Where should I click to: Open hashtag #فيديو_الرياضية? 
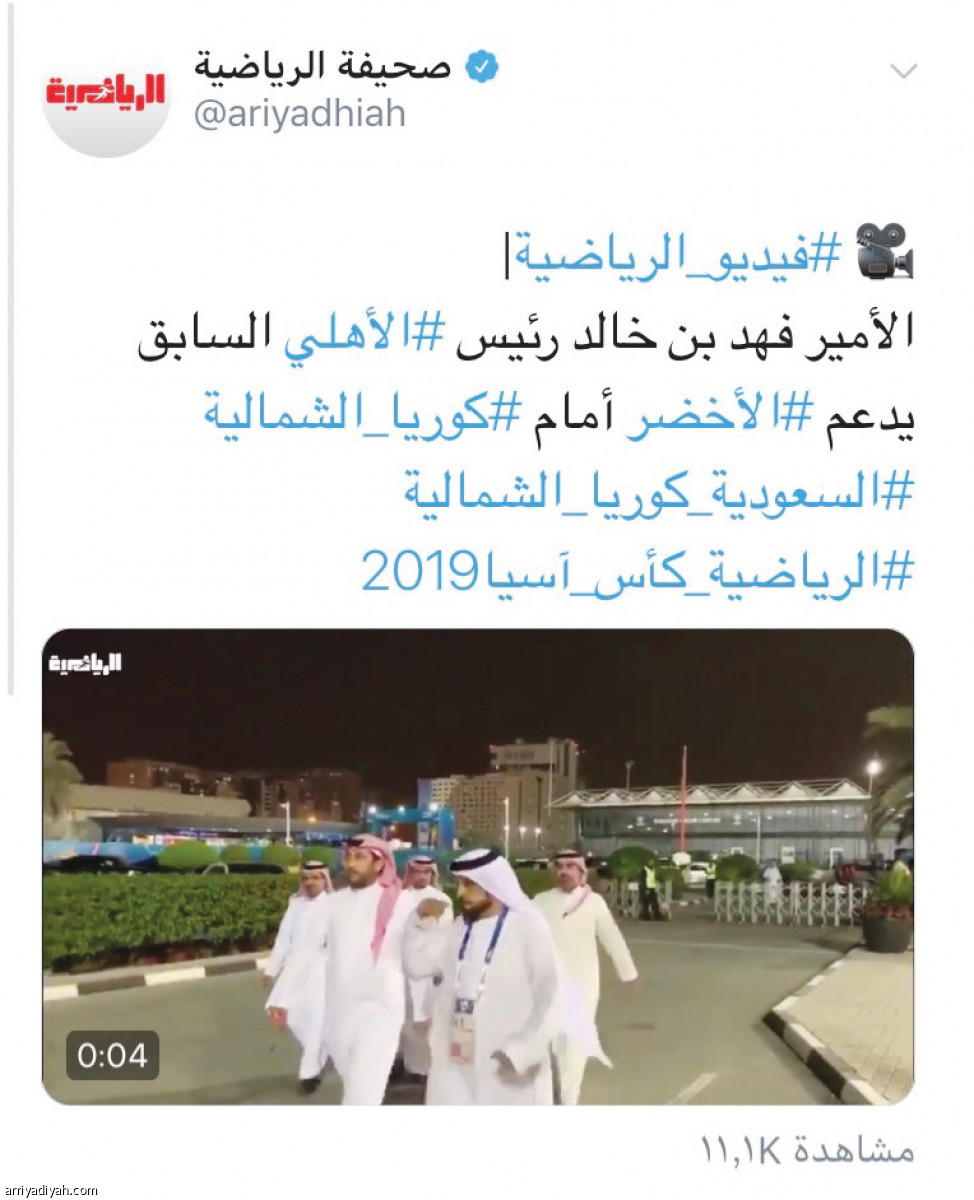[678, 256]
